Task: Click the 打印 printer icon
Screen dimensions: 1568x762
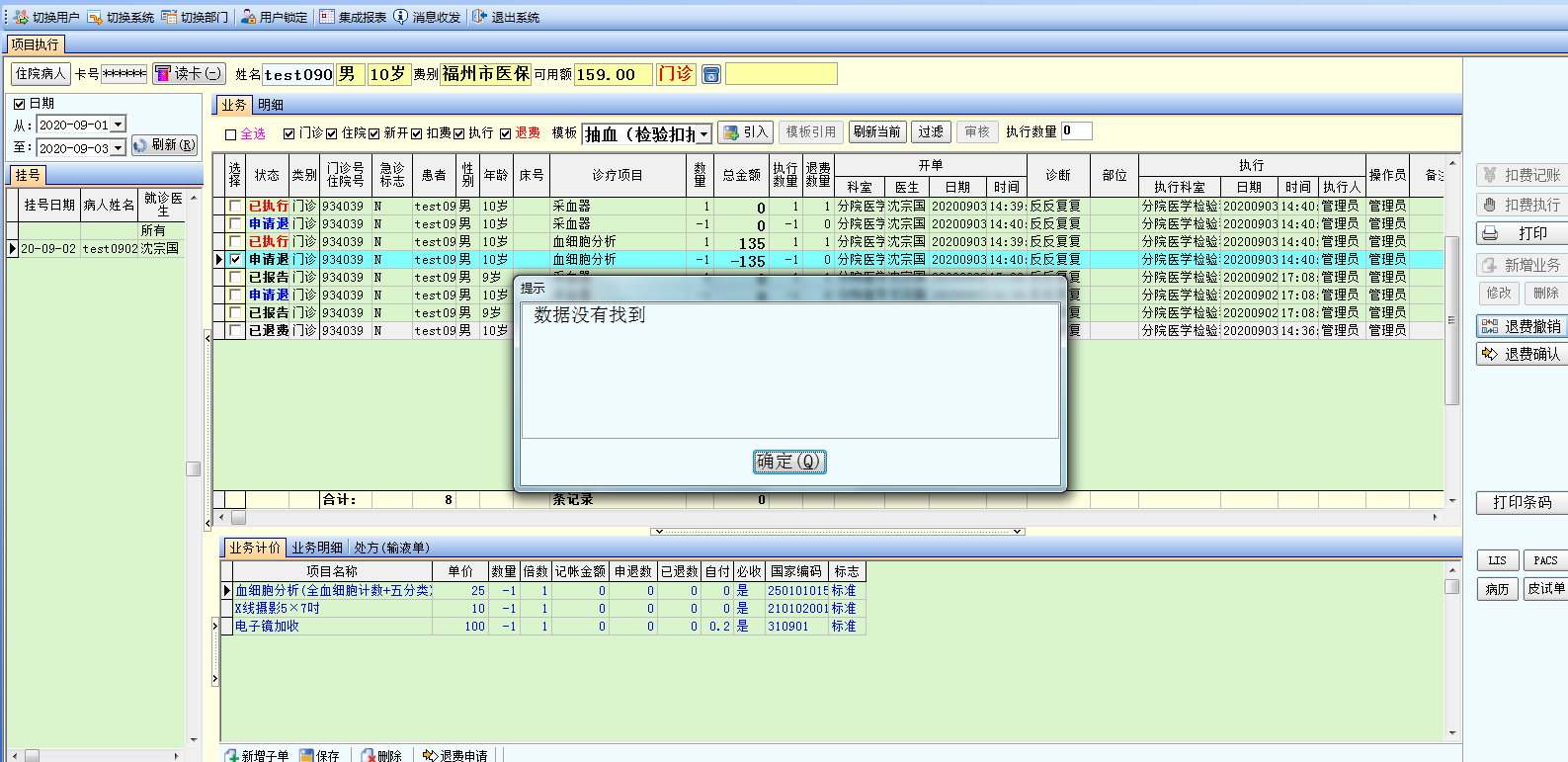Action: click(1490, 233)
